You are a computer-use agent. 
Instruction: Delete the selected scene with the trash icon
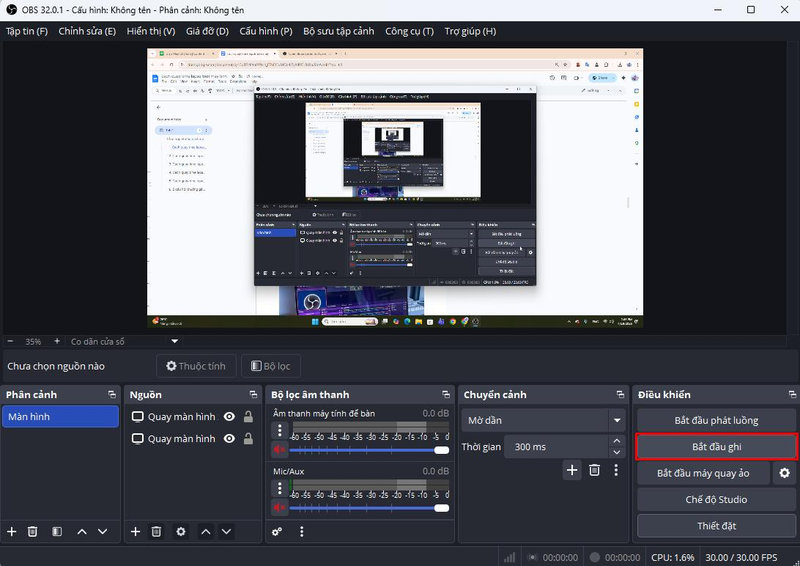pos(33,532)
